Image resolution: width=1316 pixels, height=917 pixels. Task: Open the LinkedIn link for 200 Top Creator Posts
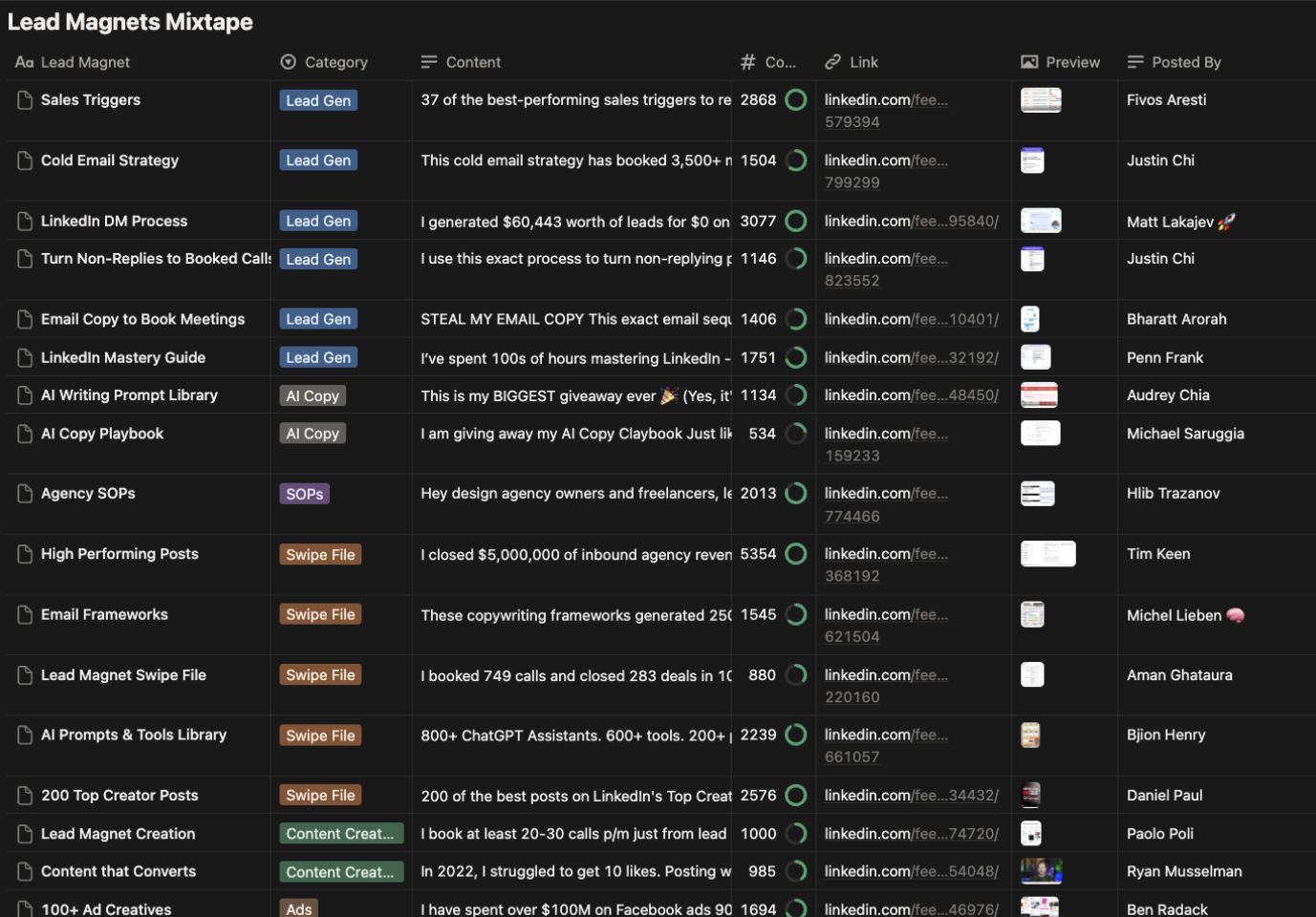point(912,796)
